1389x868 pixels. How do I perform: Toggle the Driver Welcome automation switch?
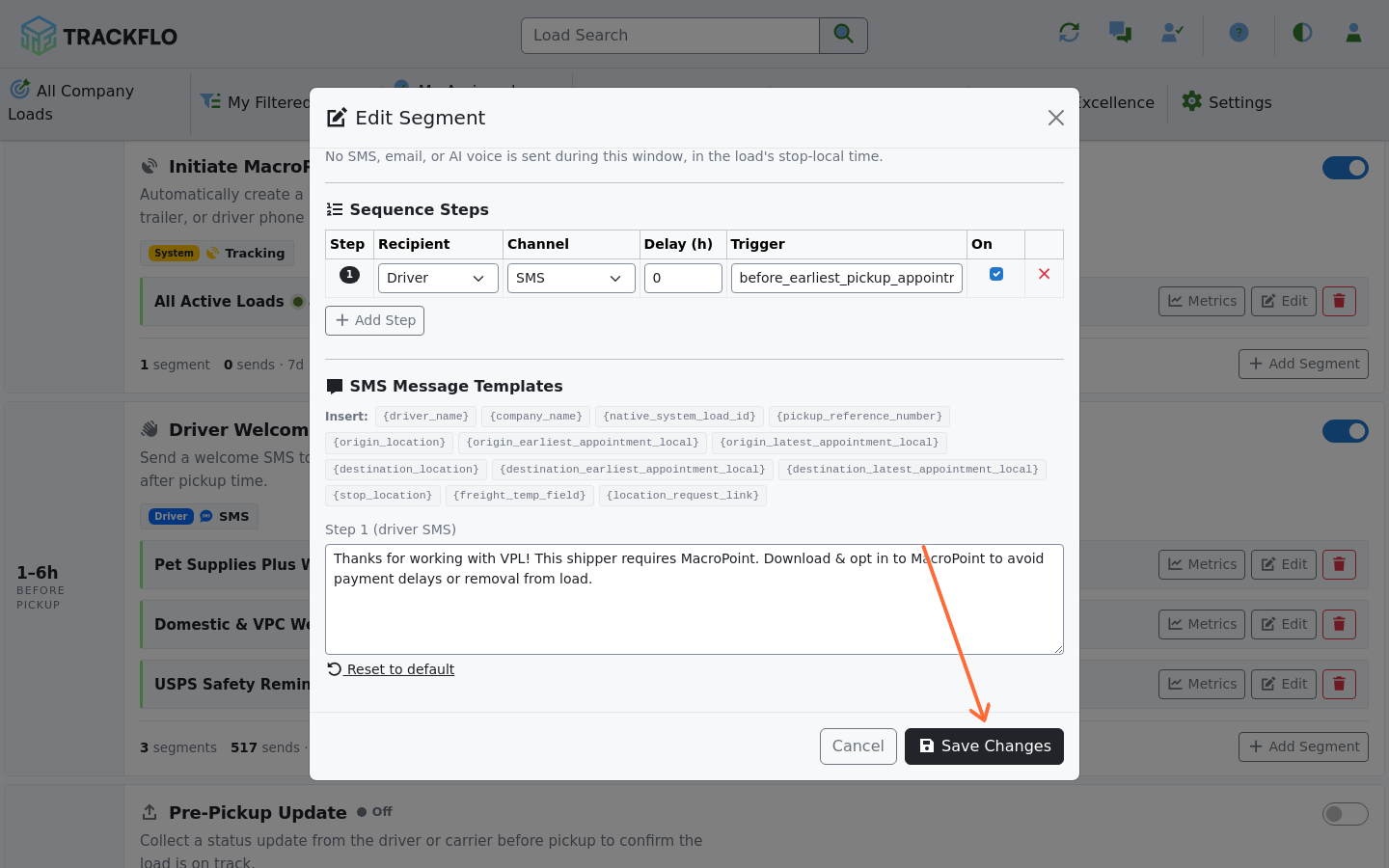click(1346, 431)
